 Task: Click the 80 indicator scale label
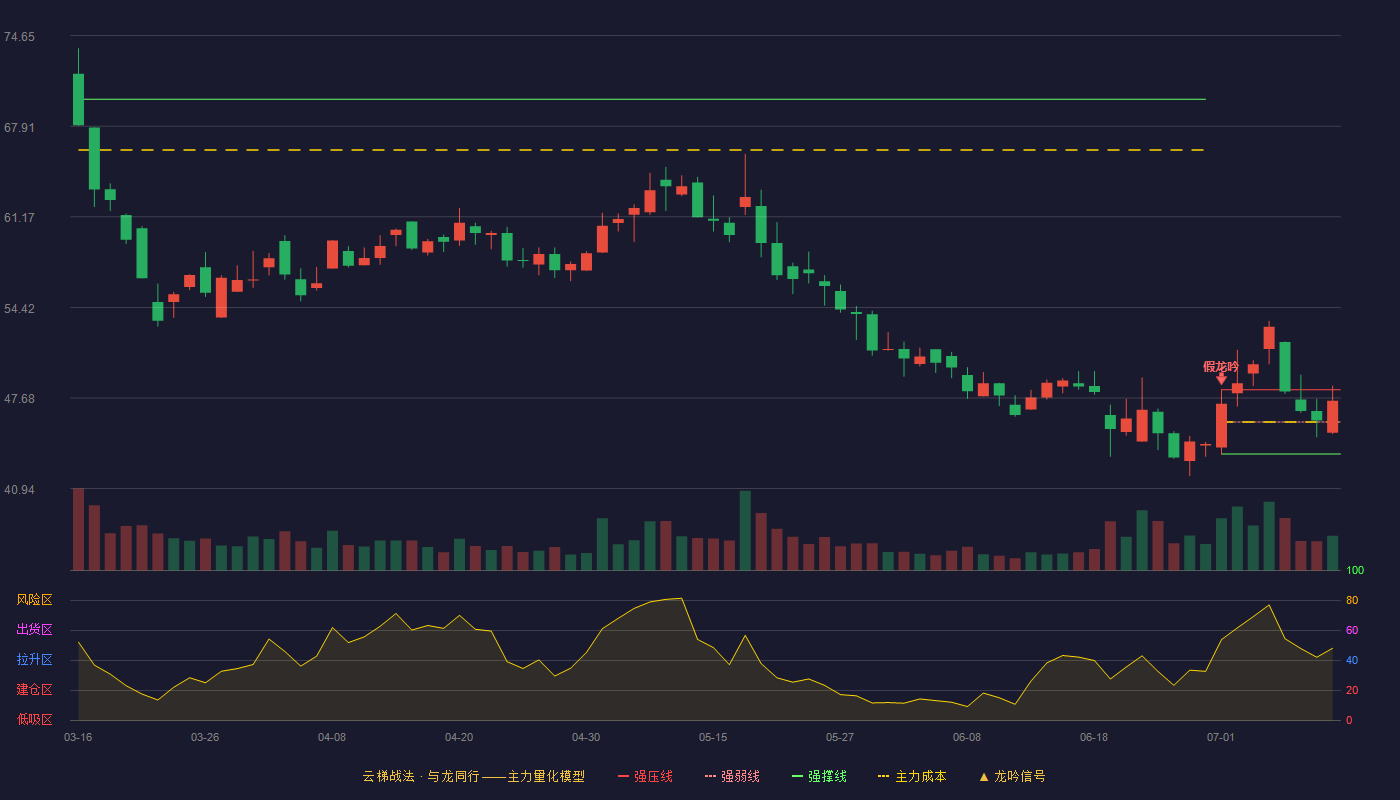click(1352, 600)
